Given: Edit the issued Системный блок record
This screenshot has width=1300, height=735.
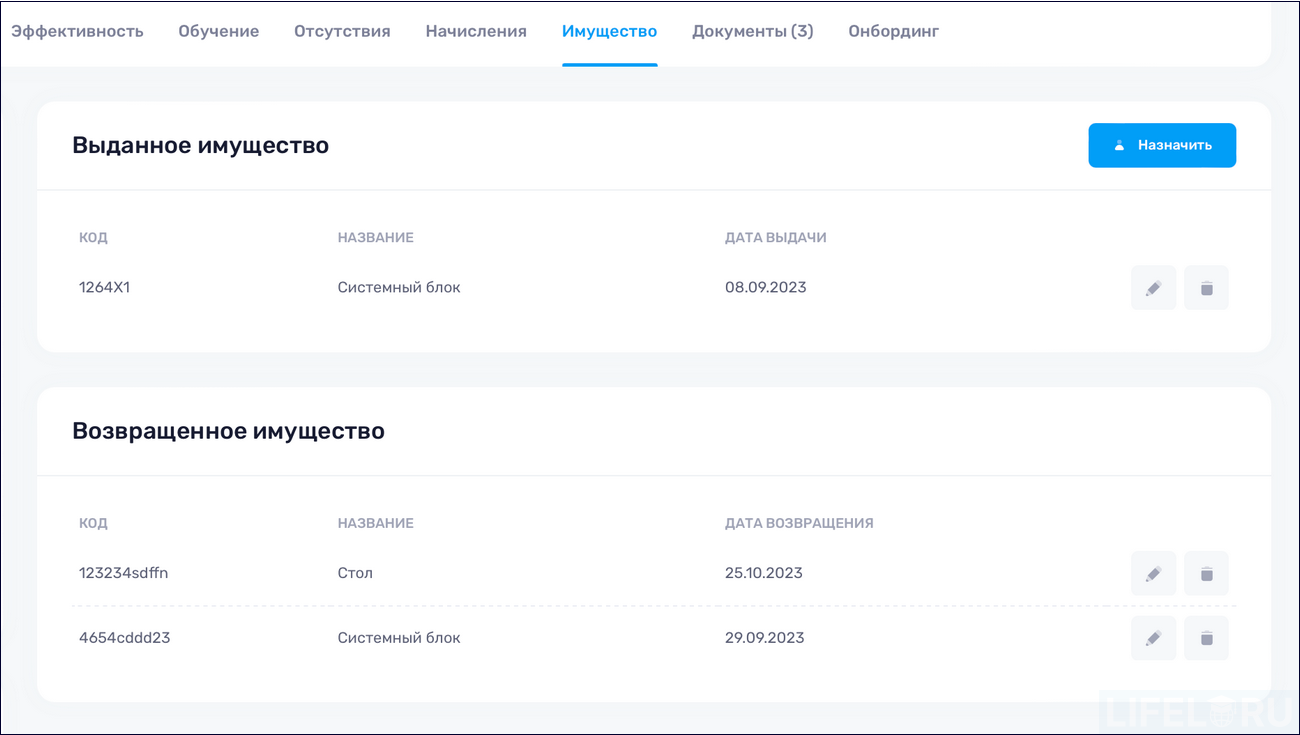Looking at the screenshot, I should (x=1153, y=287).
